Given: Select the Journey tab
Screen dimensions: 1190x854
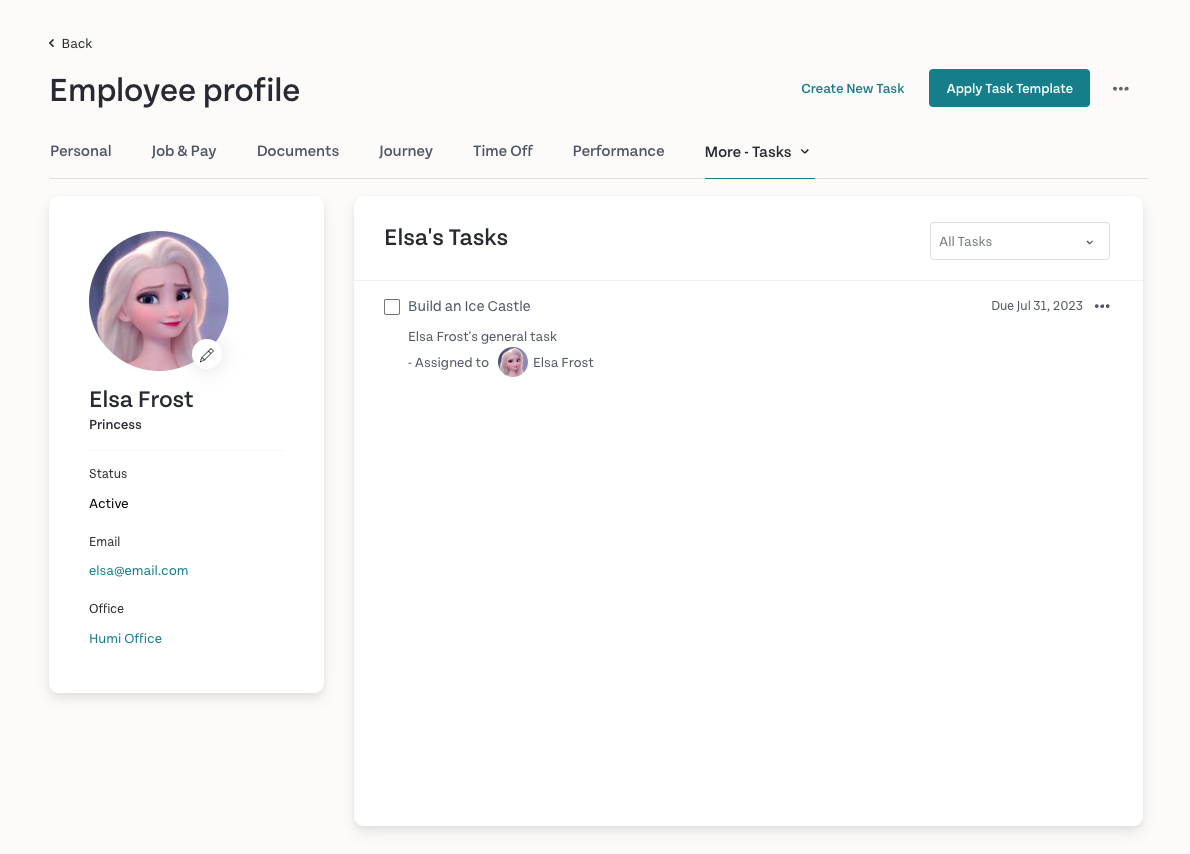Looking at the screenshot, I should point(406,151).
